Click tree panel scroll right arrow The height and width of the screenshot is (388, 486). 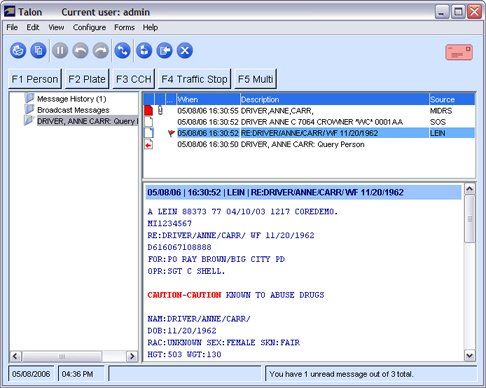[x=132, y=356]
